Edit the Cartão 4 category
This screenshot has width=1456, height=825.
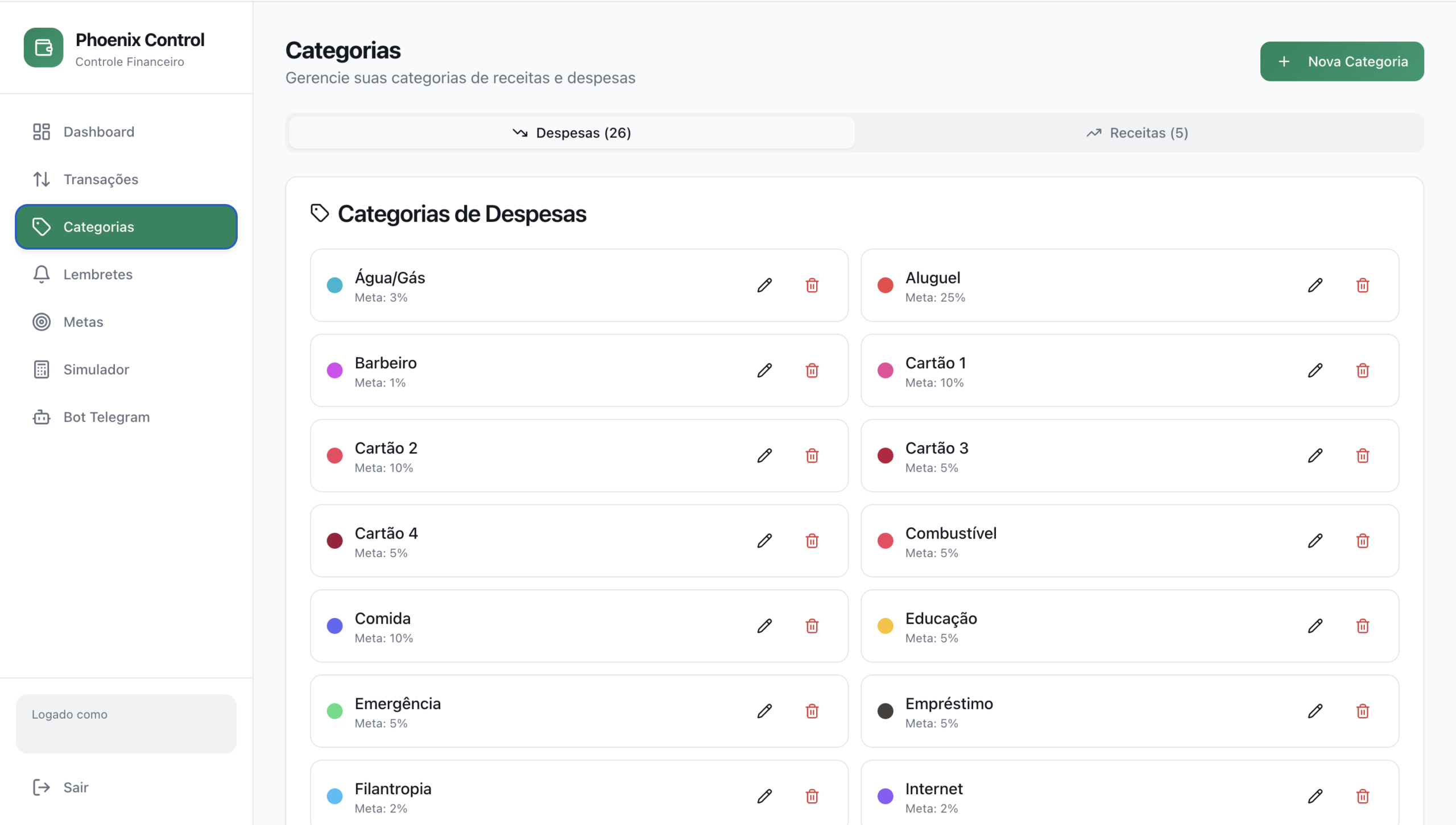764,541
